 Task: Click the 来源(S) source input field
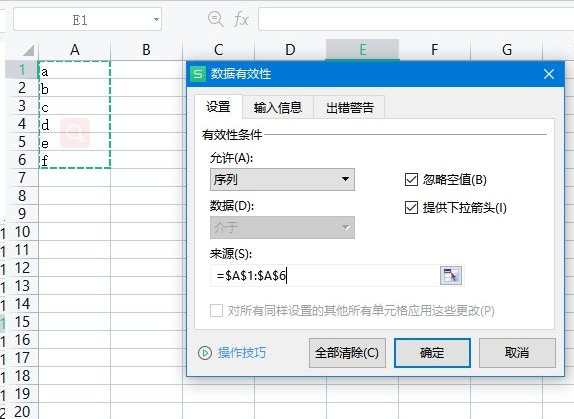325,276
